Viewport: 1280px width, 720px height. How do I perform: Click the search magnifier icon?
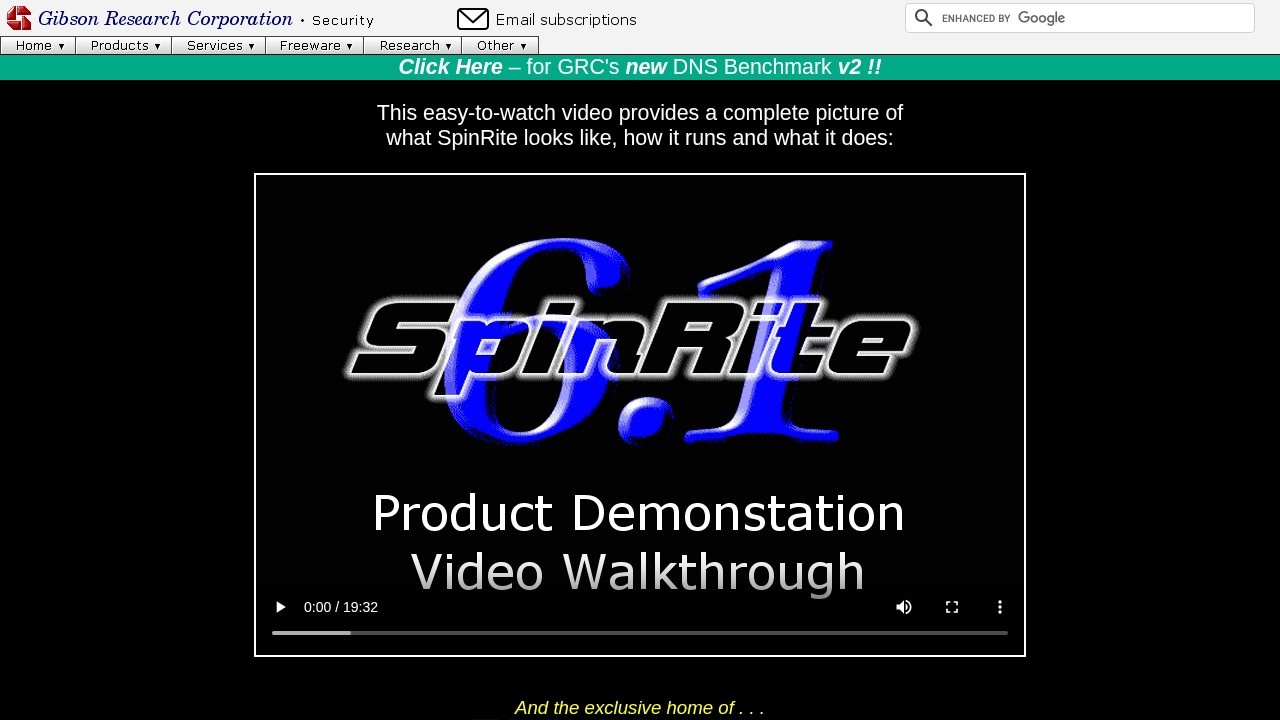[x=924, y=18]
